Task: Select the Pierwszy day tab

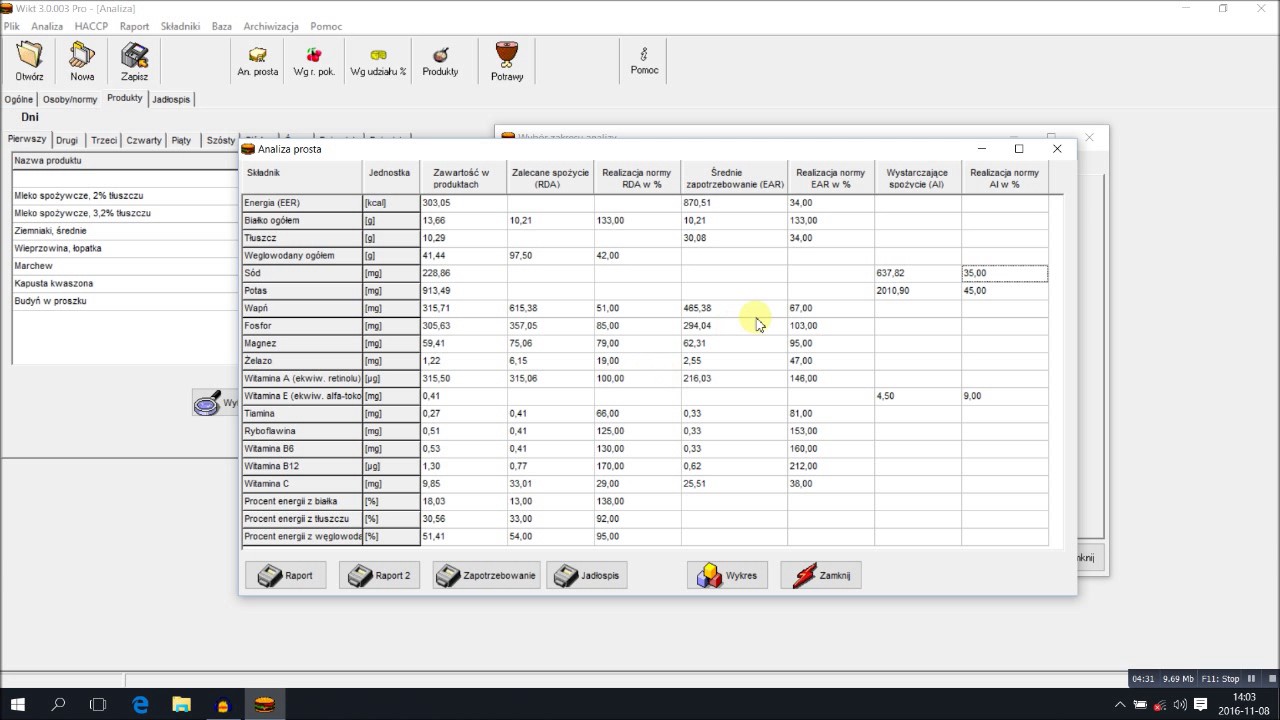Action: pos(27,140)
